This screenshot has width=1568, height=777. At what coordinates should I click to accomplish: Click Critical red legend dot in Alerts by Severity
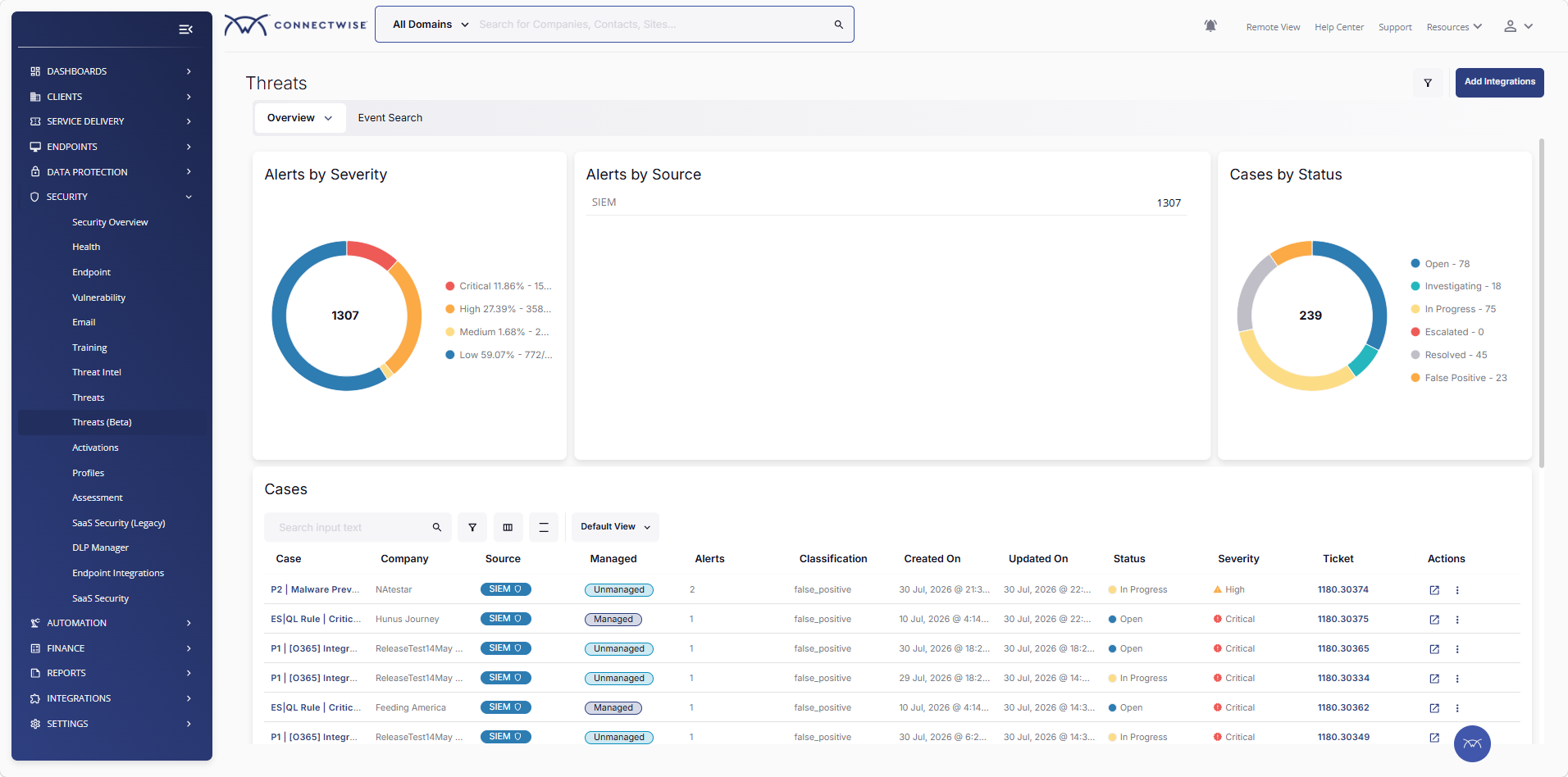coord(450,286)
